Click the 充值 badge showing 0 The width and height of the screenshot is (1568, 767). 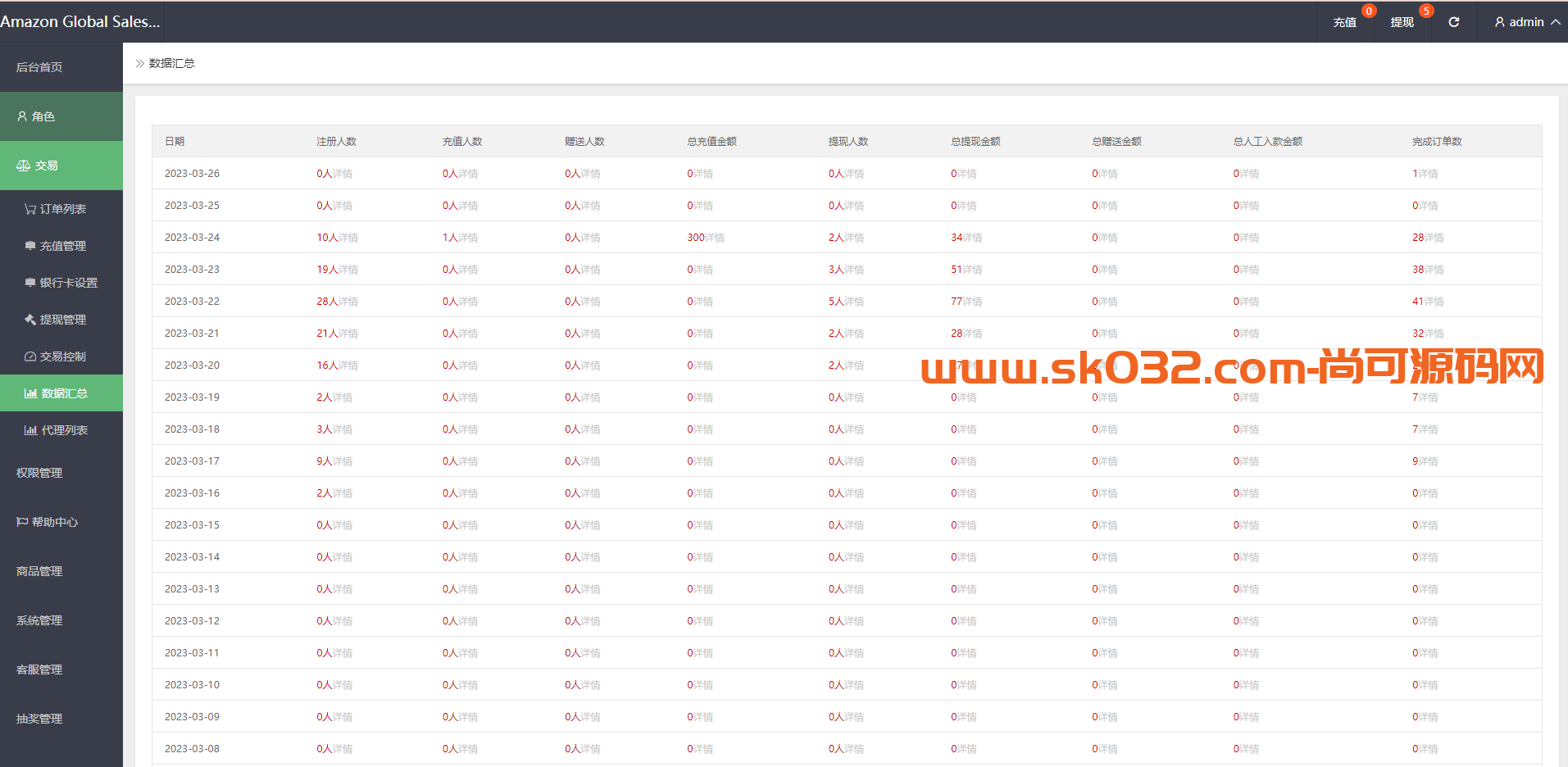pos(1369,11)
